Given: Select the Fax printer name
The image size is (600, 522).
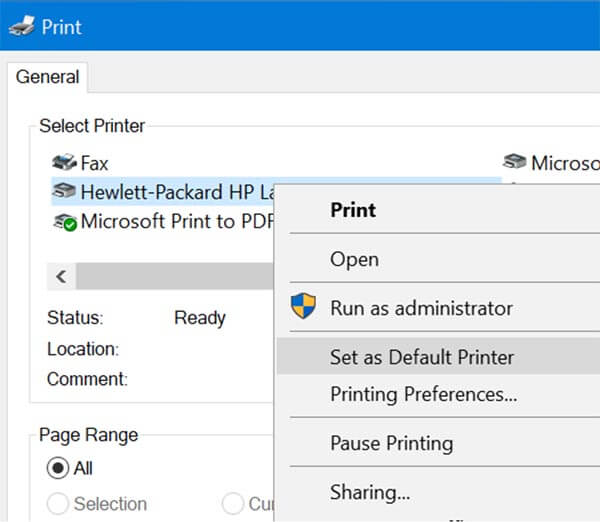Looking at the screenshot, I should (95, 163).
